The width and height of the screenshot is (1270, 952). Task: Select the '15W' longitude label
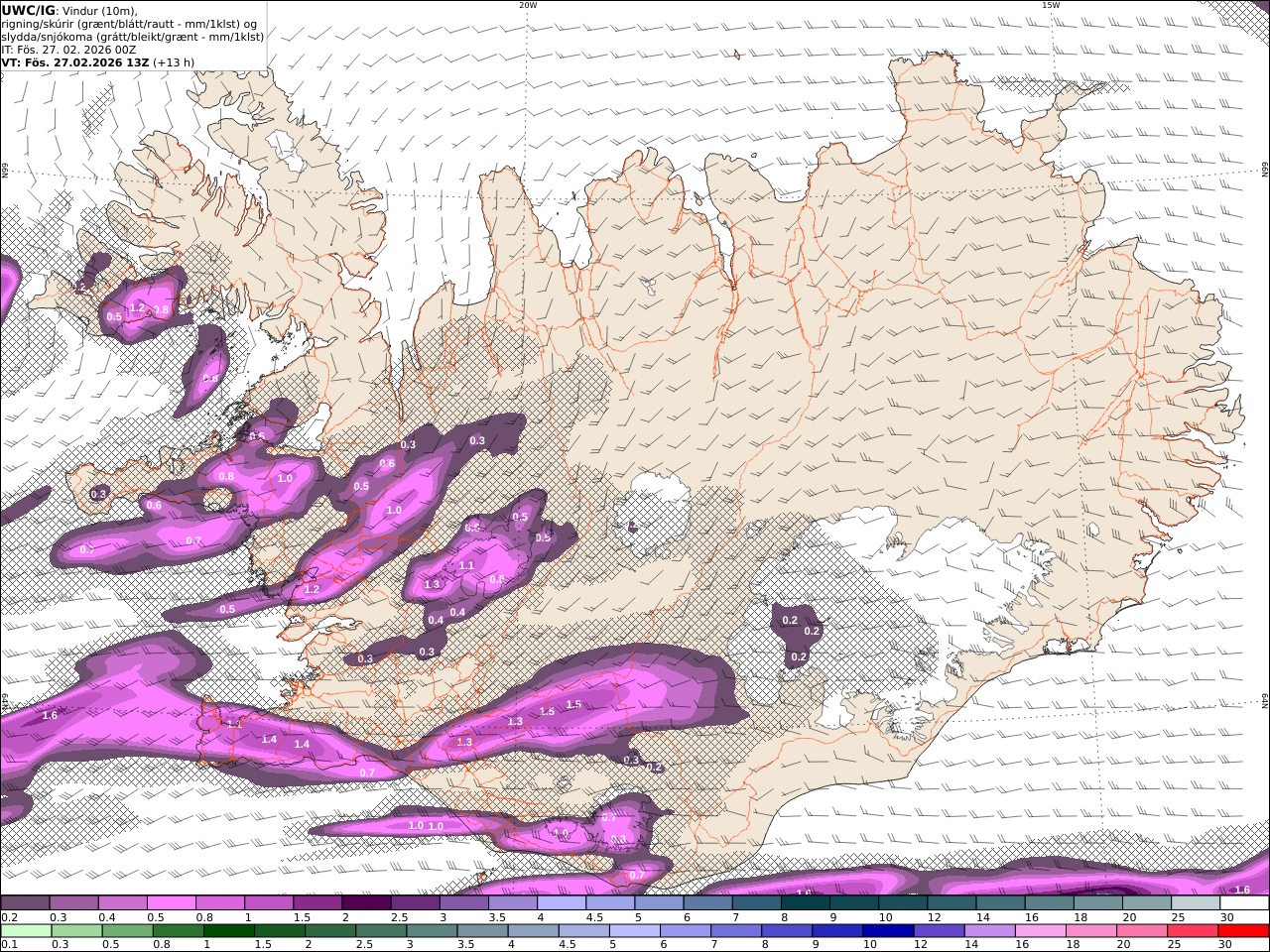(x=1051, y=5)
